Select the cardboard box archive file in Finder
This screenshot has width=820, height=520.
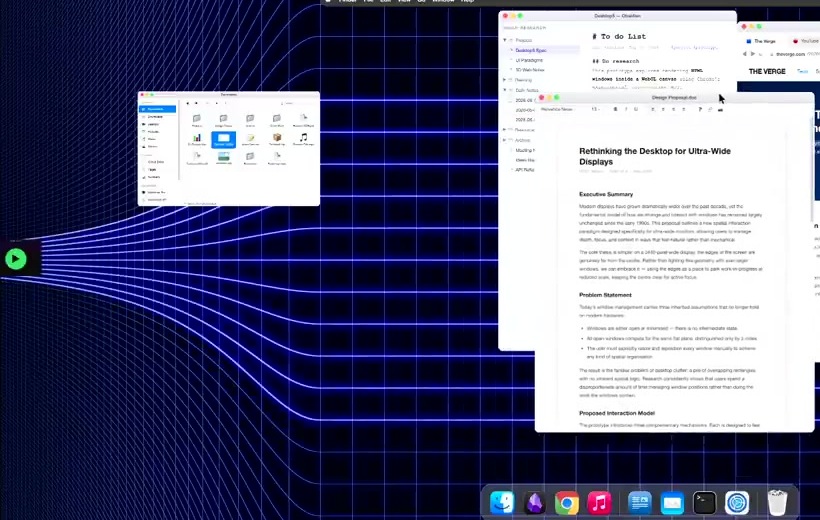[x=277, y=139]
